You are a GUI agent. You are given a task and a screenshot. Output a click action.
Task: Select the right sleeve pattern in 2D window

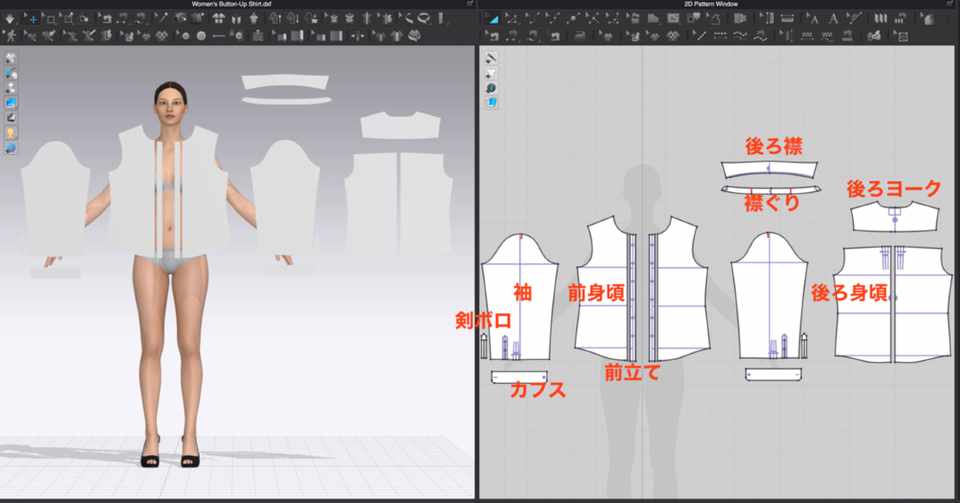click(x=768, y=297)
